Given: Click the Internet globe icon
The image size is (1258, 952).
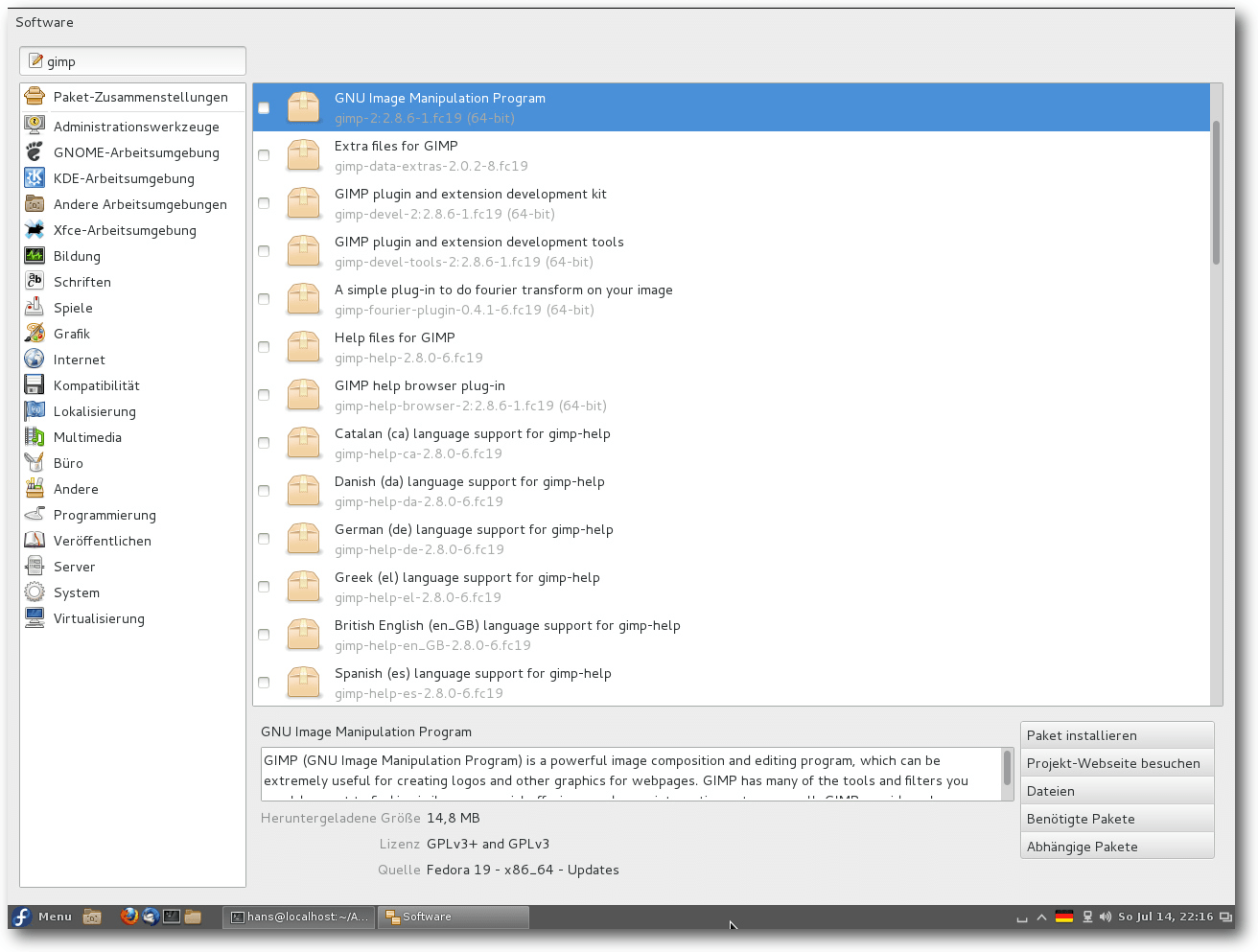Looking at the screenshot, I should point(35,359).
